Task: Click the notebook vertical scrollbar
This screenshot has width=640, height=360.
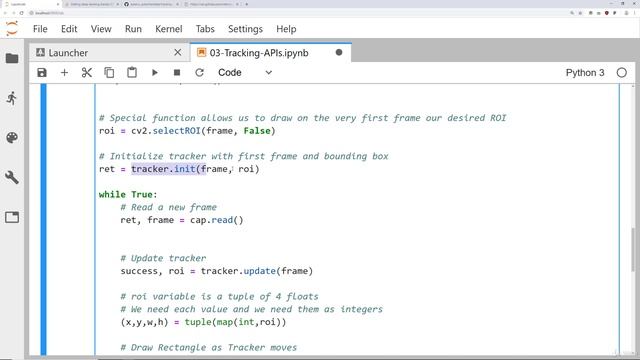Action: point(633,250)
